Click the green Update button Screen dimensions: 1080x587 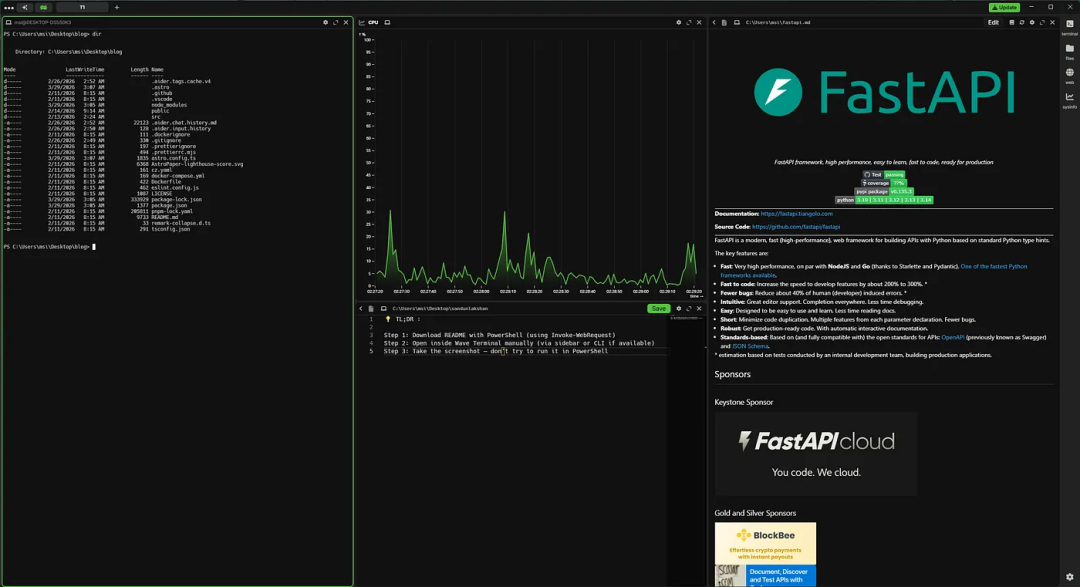pos(1004,8)
